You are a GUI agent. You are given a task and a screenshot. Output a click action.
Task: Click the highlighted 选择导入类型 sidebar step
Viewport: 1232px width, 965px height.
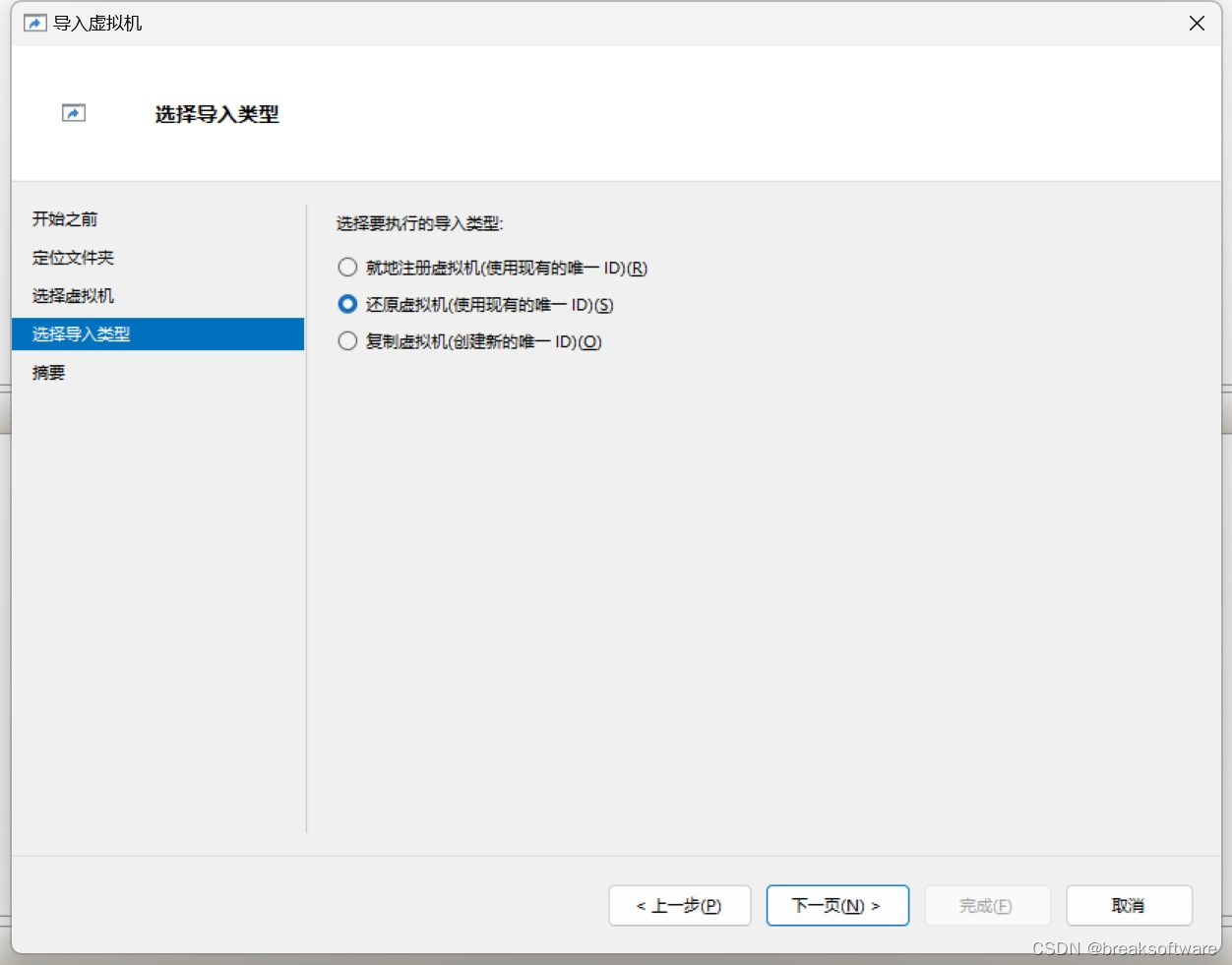pos(81,334)
